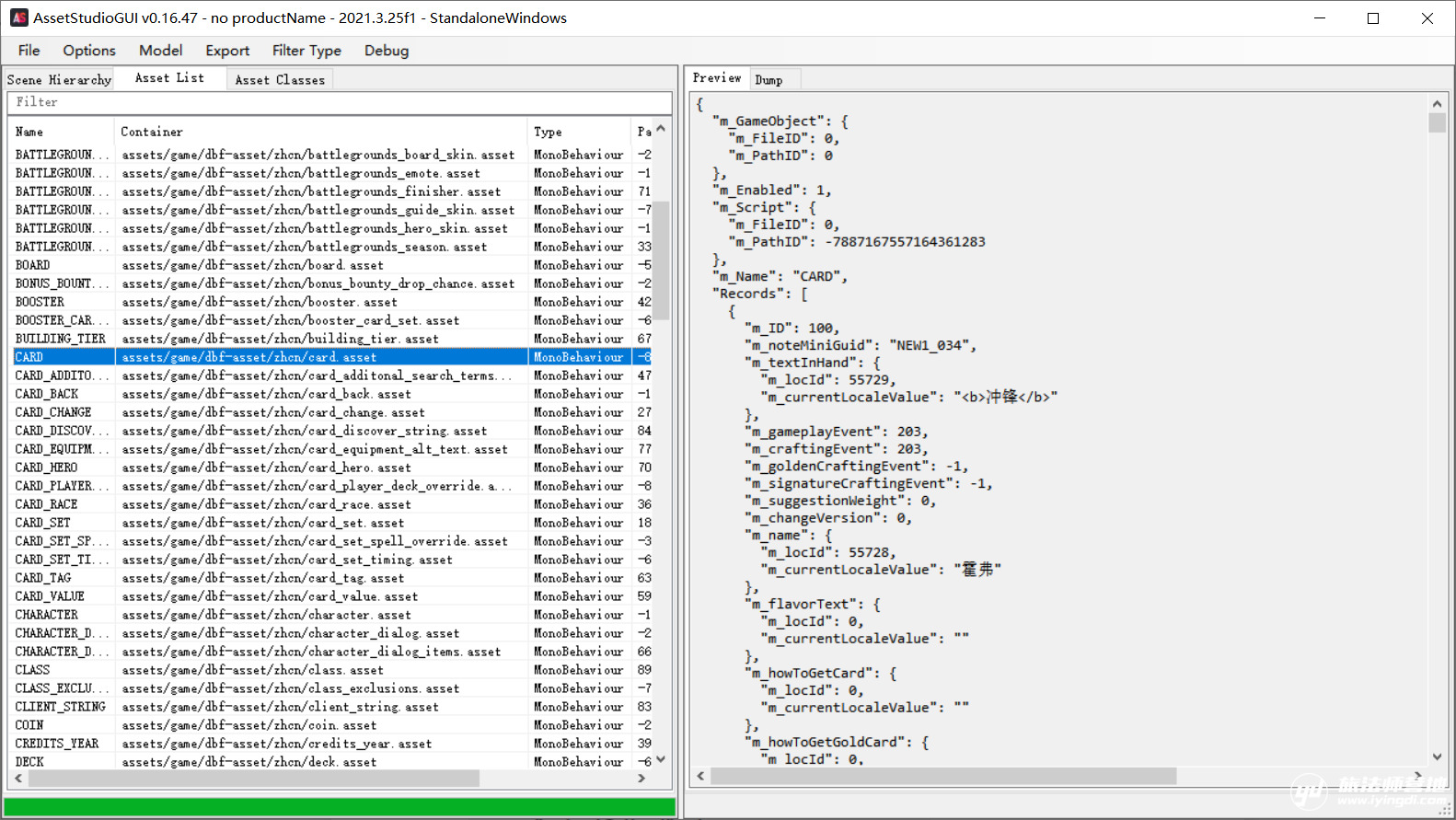Click the m_suggestionWeight line in preview
Screen dimensions: 1456x820
(x=840, y=501)
